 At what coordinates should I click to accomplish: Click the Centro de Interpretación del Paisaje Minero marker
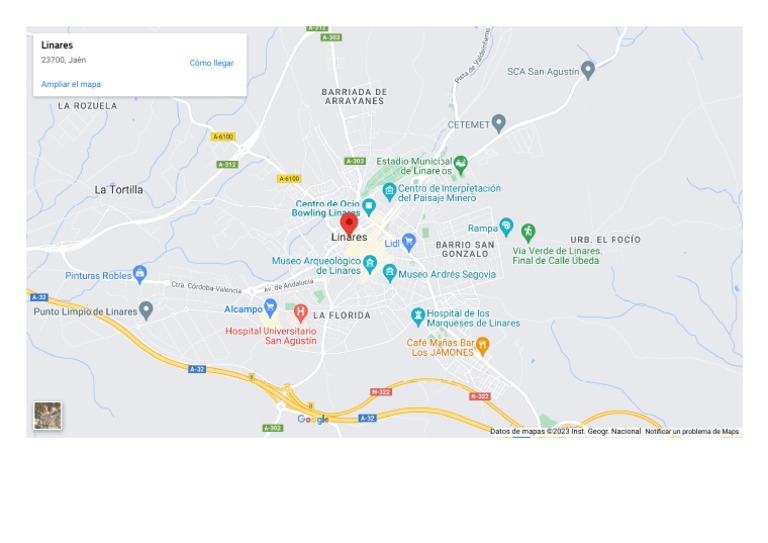[x=389, y=192]
